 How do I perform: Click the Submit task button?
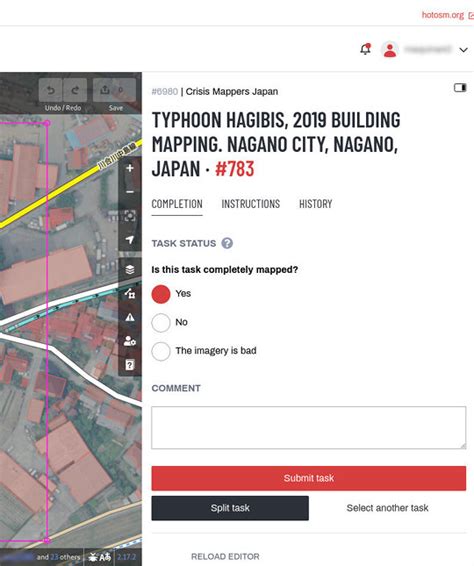click(309, 478)
